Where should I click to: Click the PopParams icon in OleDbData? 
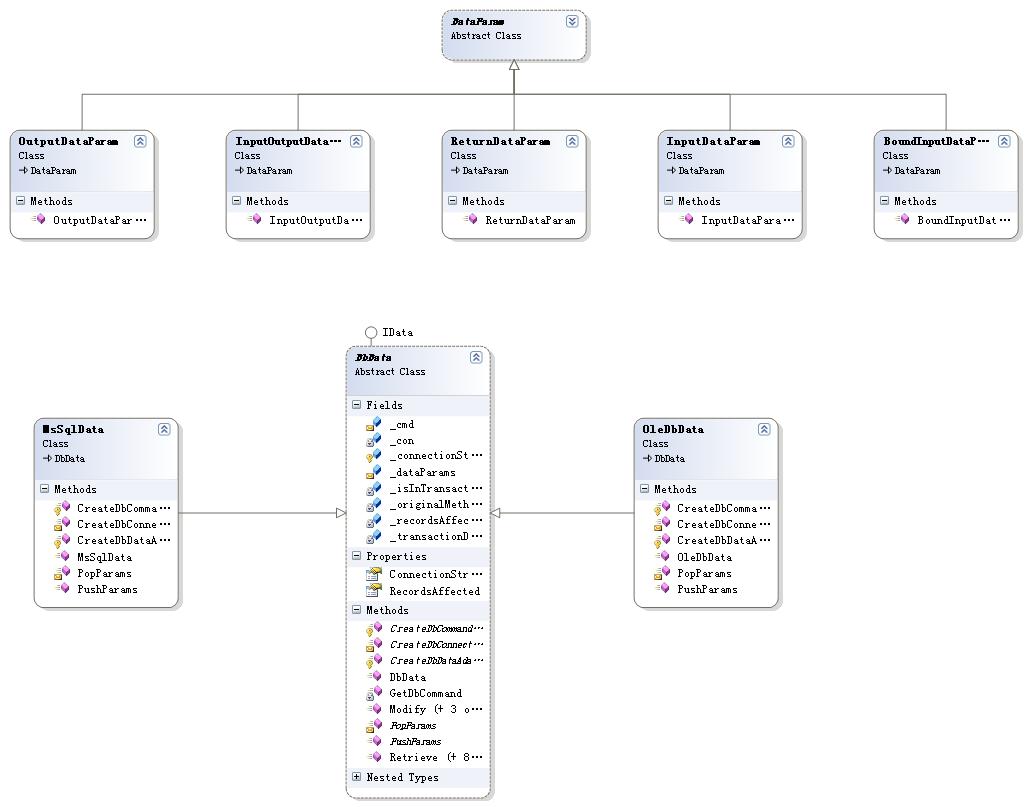[x=661, y=573]
